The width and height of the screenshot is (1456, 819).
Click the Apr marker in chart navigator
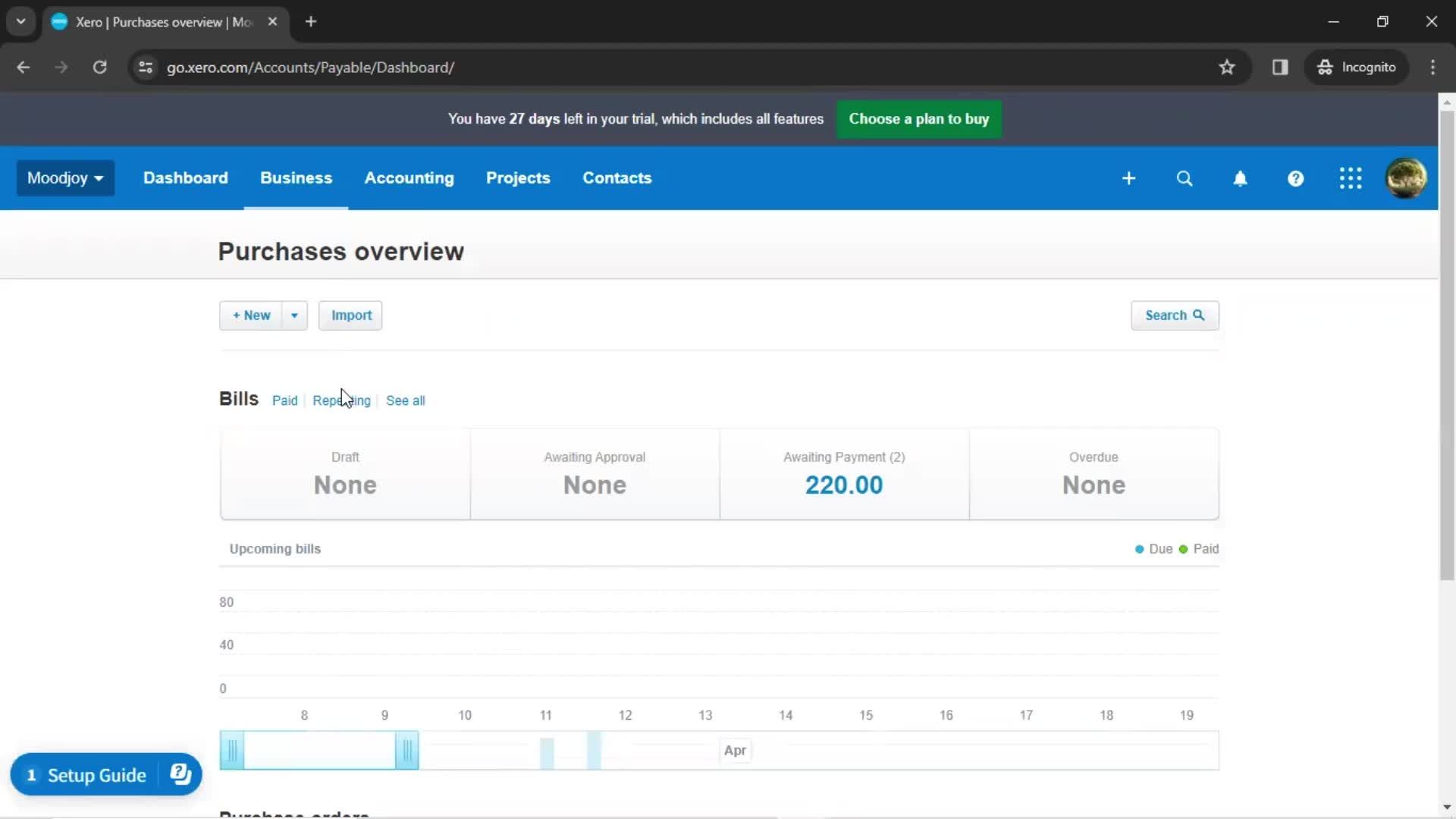735,751
